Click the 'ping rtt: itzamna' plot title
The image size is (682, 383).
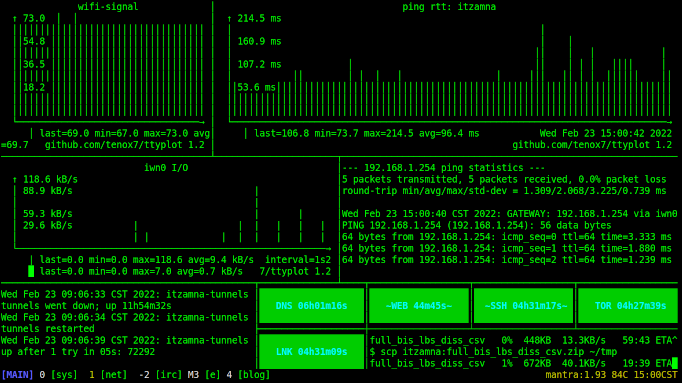(x=449, y=7)
